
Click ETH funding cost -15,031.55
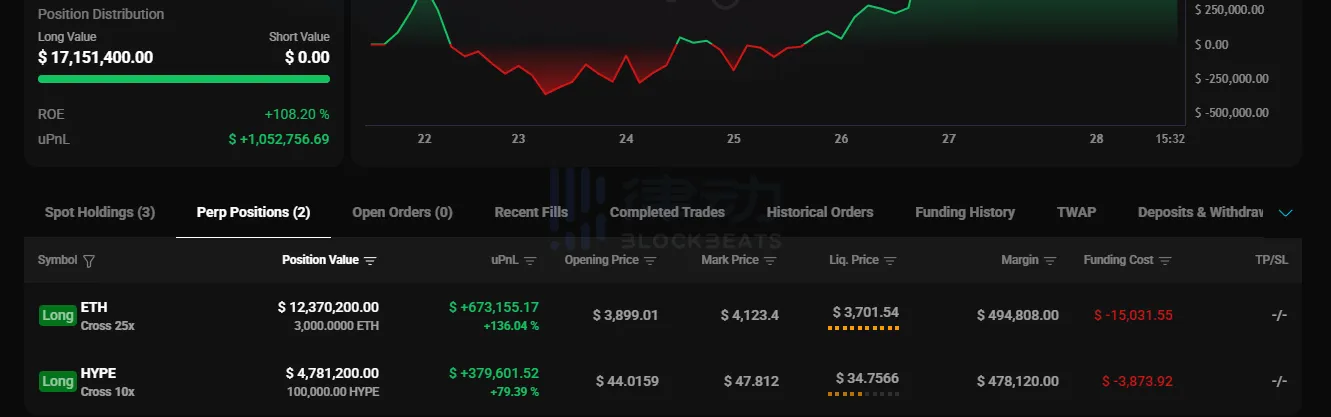[1133, 315]
